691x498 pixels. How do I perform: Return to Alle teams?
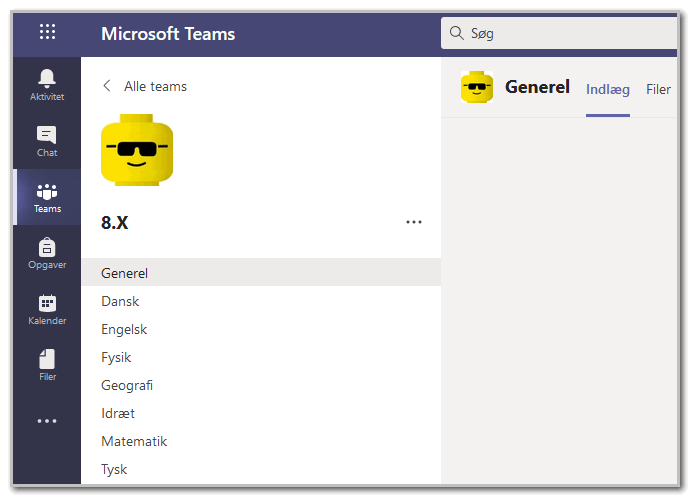[155, 86]
